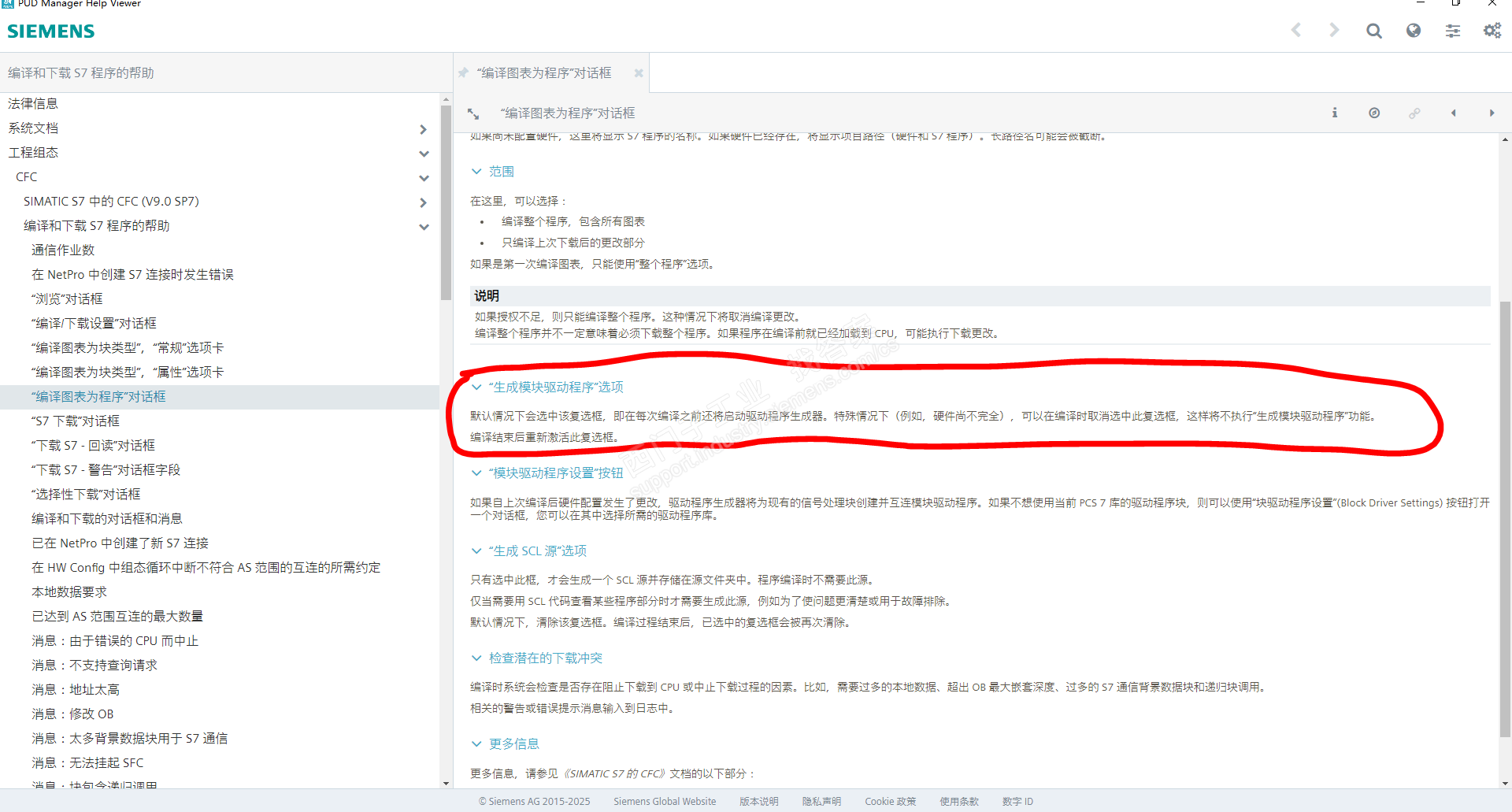This screenshot has height=812, width=1512.
Task: Close the “编译图表为程序”对话框 tab
Action: coord(639,73)
